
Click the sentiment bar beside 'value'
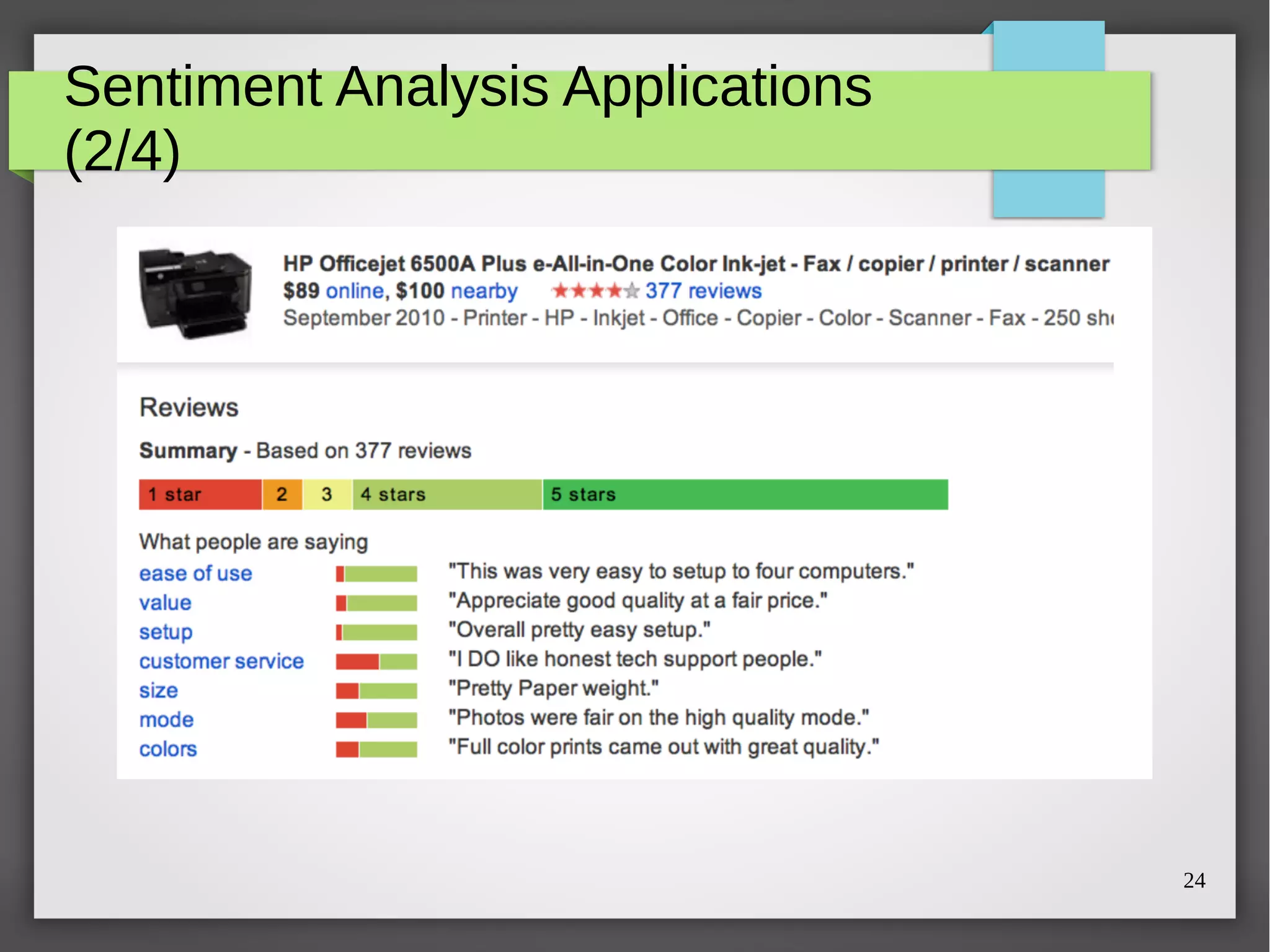tap(376, 603)
